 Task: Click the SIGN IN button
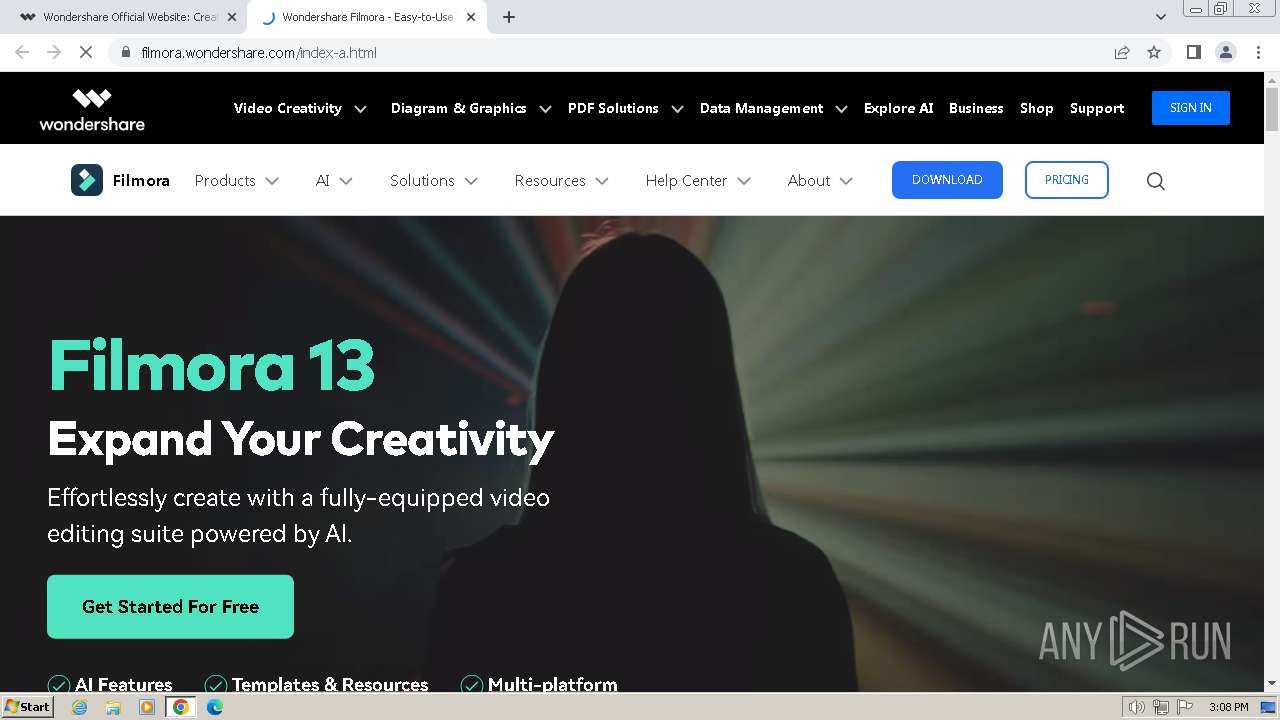tap(1191, 108)
